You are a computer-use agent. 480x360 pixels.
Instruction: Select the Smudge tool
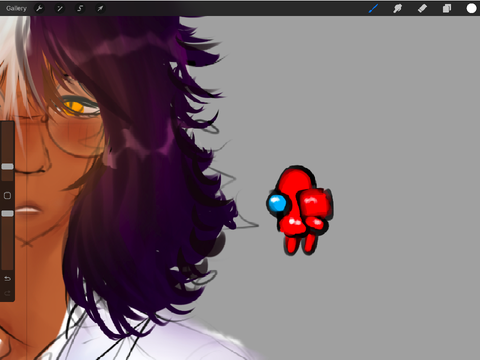[397, 8]
